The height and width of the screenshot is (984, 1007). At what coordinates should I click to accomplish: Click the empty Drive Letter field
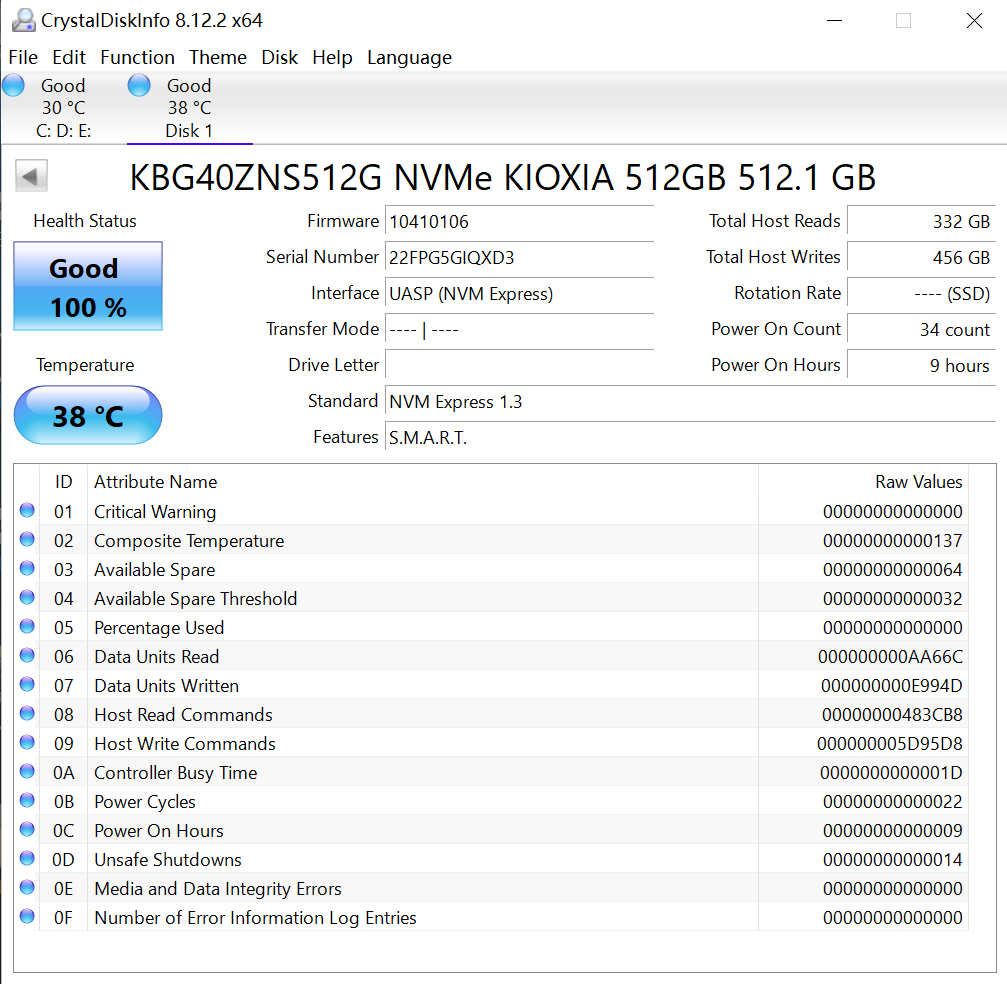(x=519, y=365)
